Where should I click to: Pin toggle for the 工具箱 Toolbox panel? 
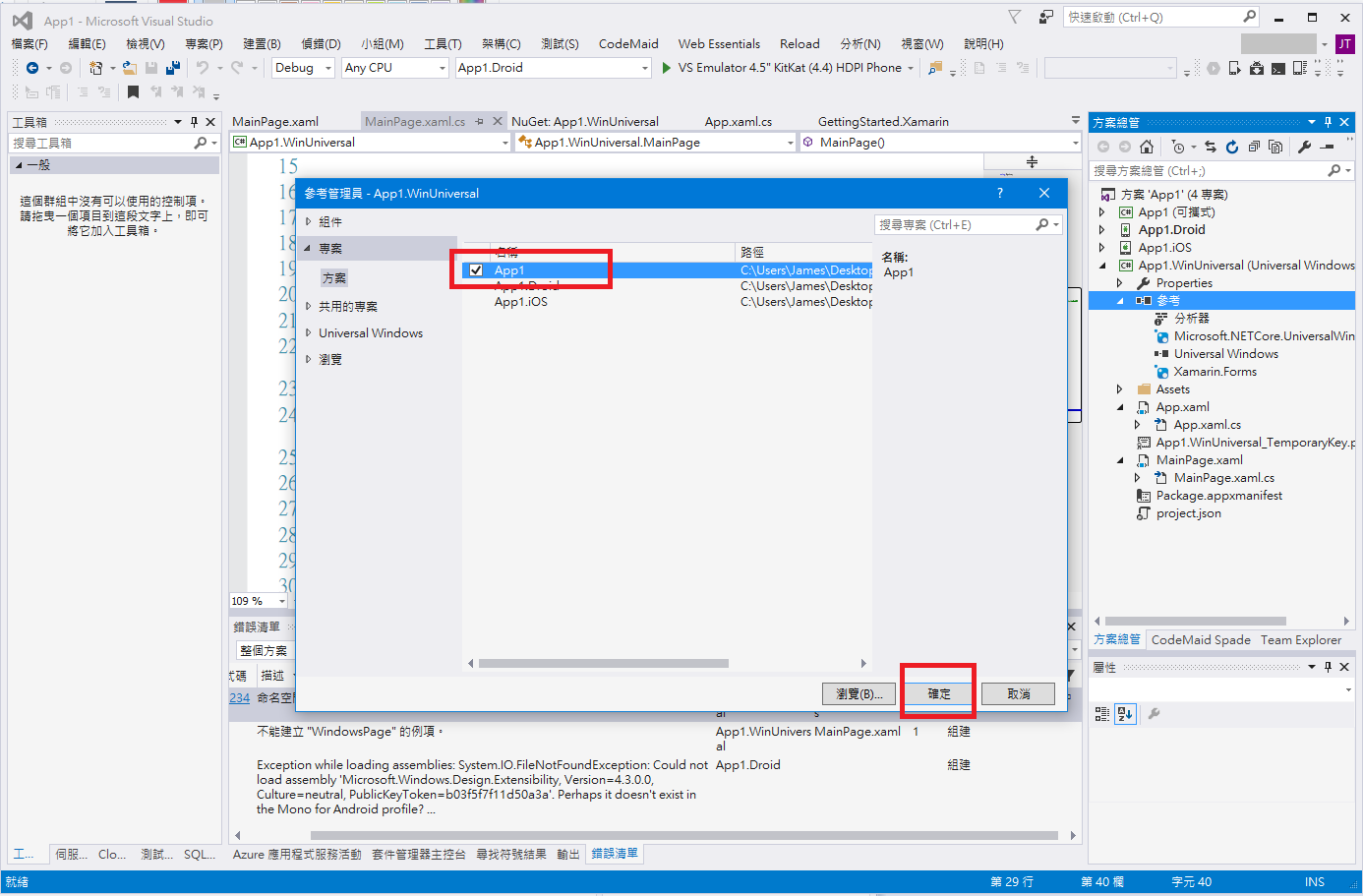tap(194, 122)
